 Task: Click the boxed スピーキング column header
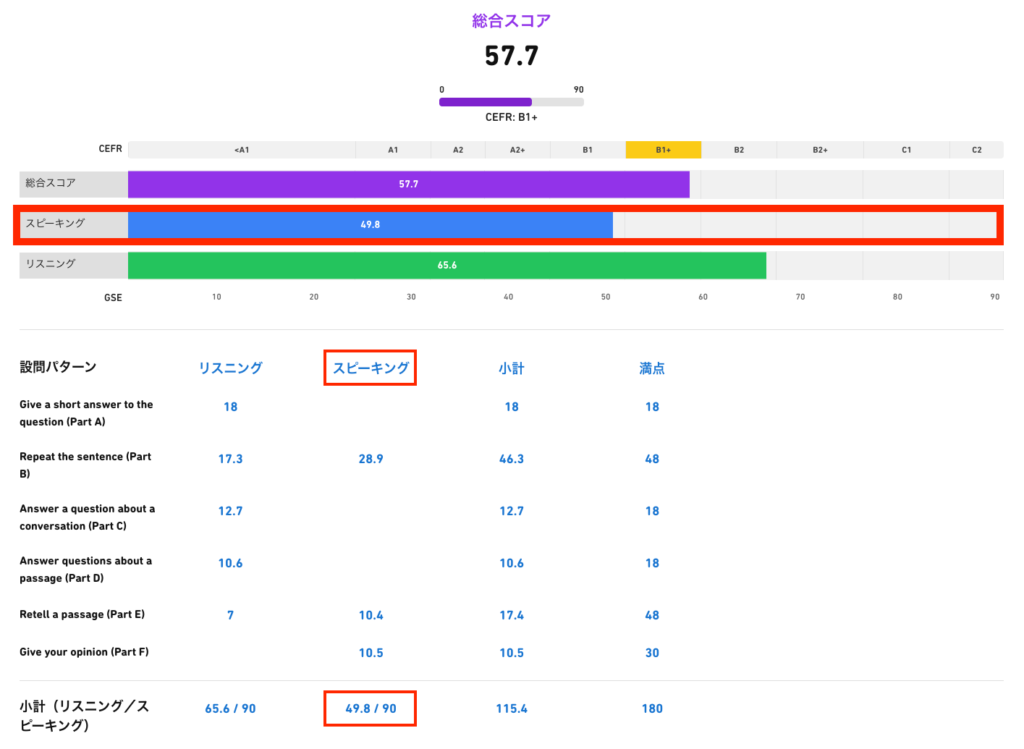(x=370, y=368)
